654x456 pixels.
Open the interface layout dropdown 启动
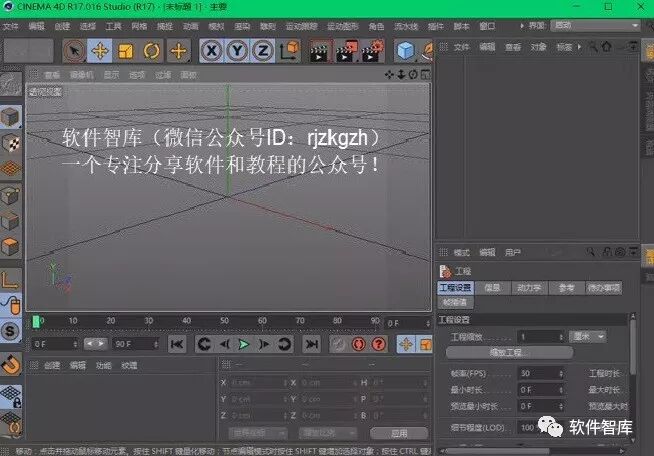pos(595,25)
